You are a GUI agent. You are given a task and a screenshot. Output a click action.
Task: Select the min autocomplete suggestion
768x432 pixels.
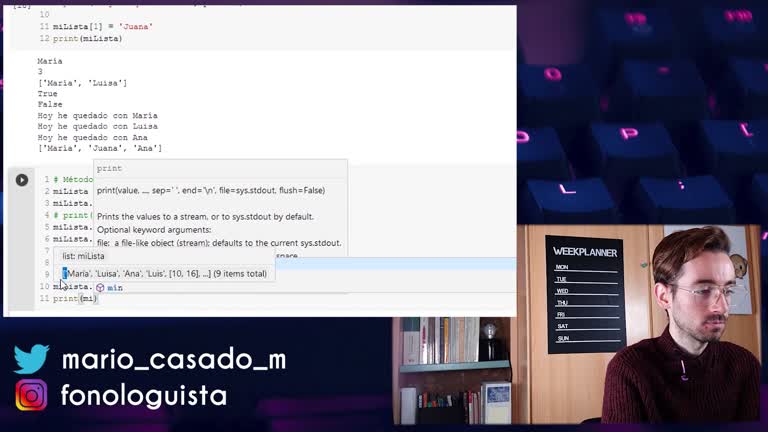pyautogui.click(x=115, y=288)
